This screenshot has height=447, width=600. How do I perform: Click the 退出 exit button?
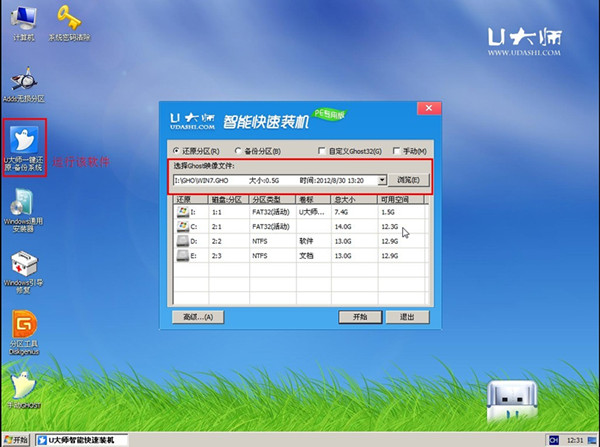407,316
